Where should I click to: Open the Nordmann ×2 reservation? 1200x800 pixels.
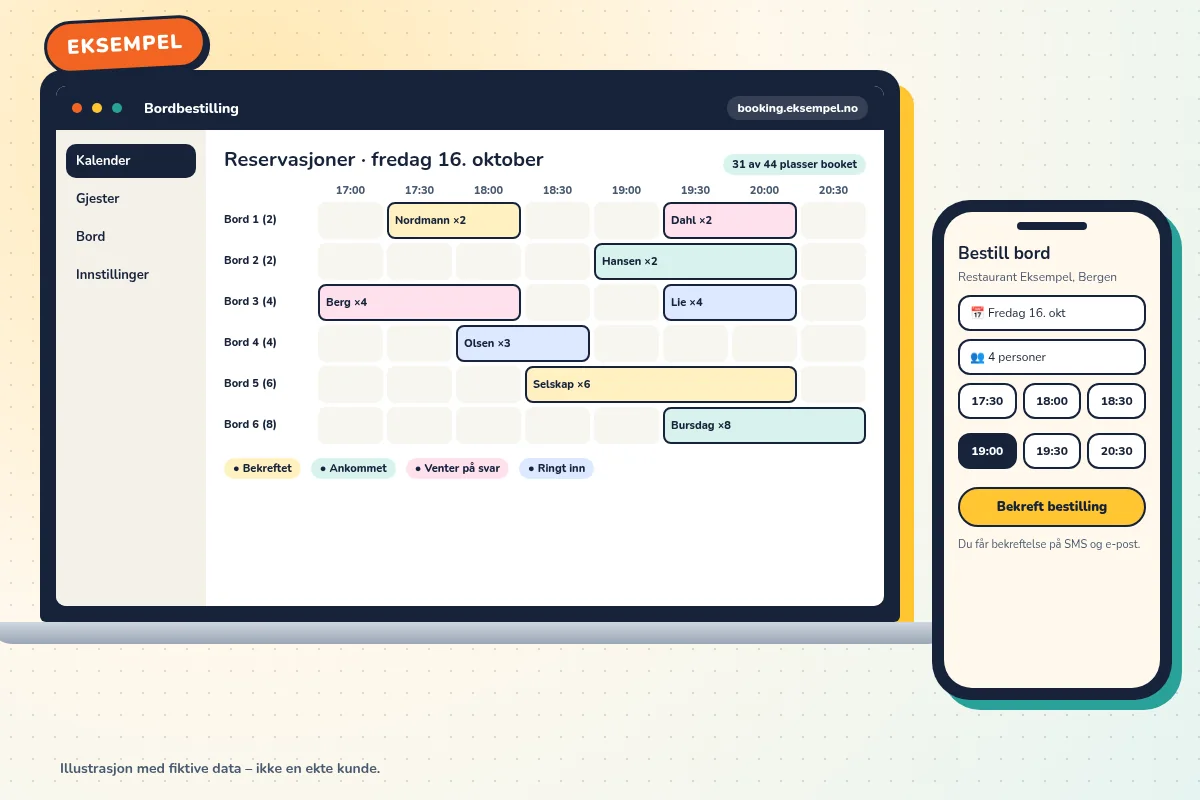(454, 220)
